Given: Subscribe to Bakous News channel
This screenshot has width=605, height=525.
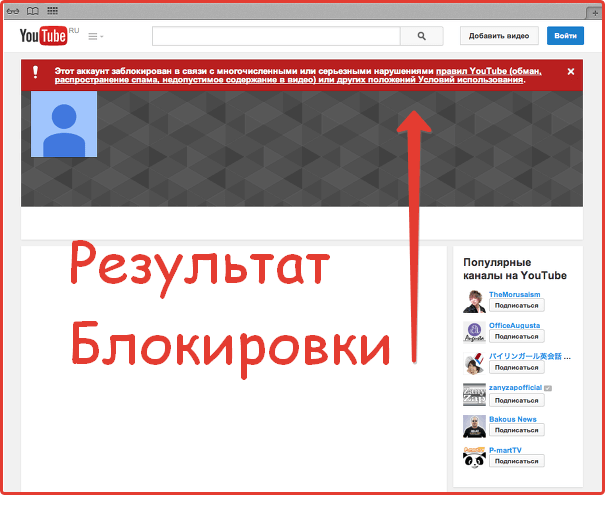Looking at the screenshot, I should pos(515,430).
